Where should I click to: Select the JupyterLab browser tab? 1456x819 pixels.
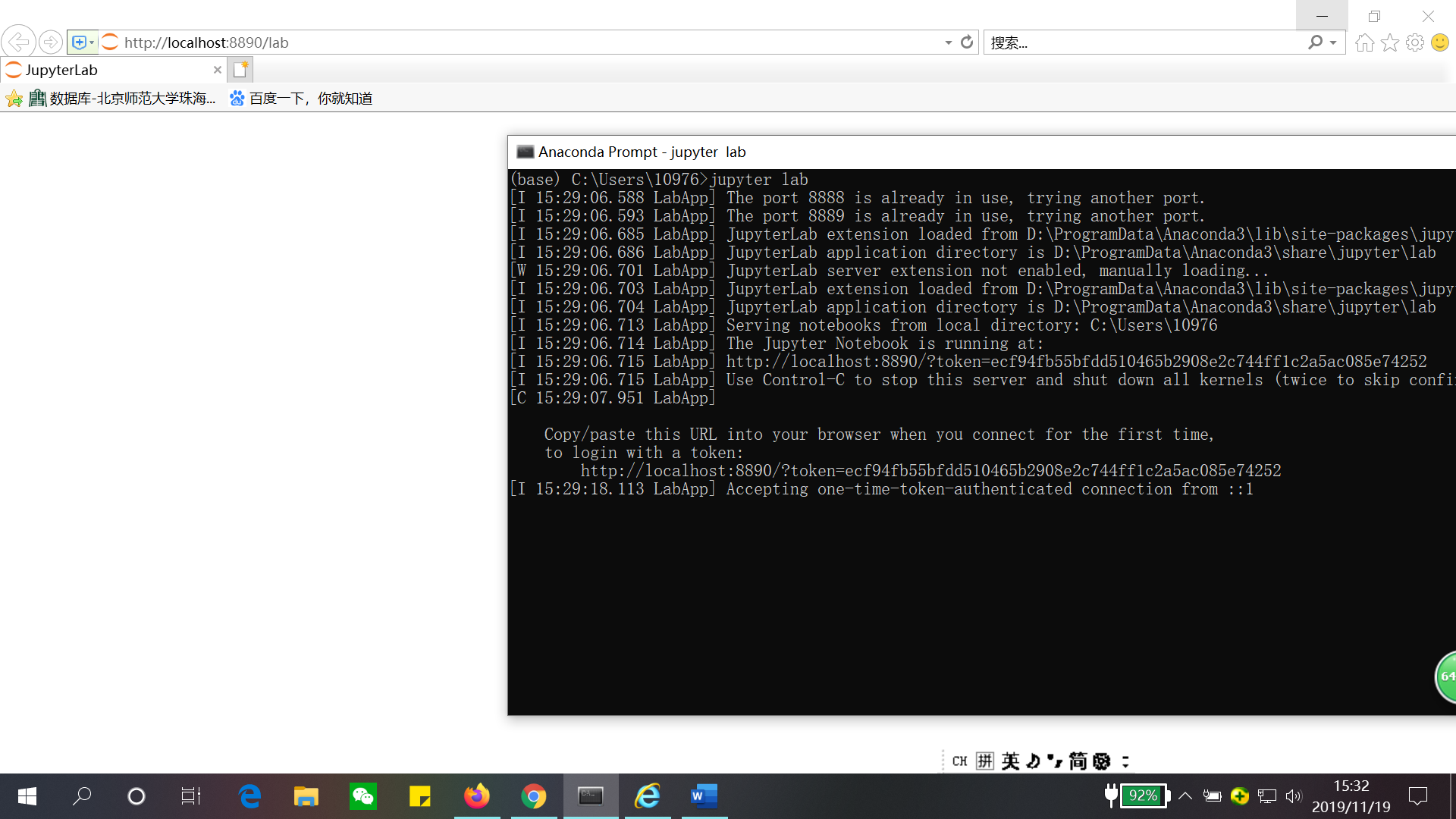coord(114,70)
